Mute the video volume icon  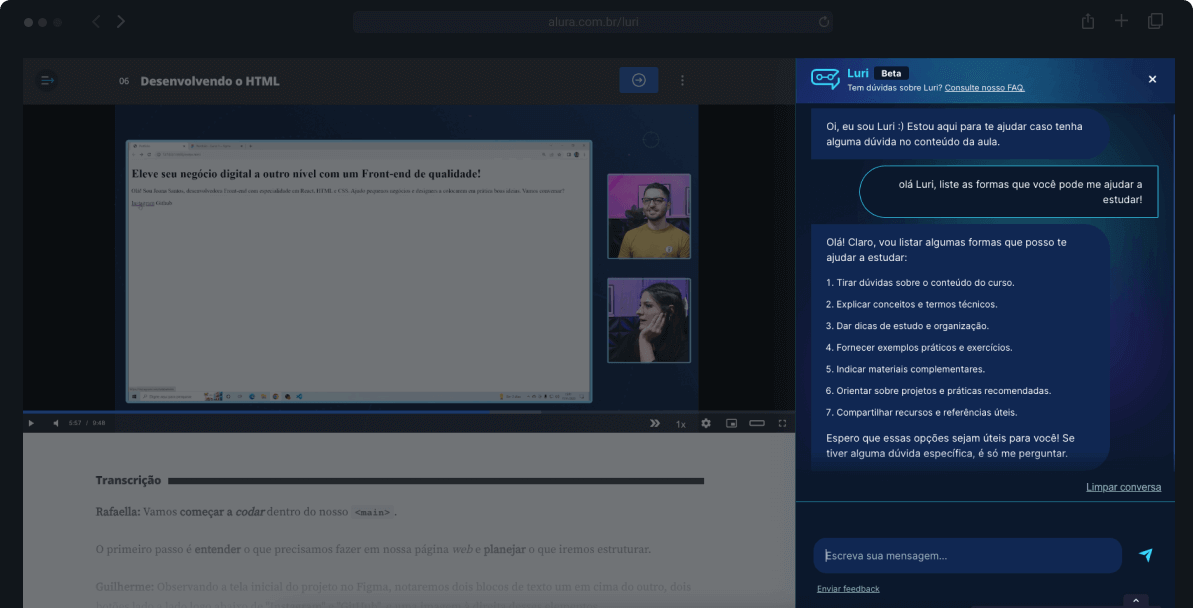tap(55, 423)
